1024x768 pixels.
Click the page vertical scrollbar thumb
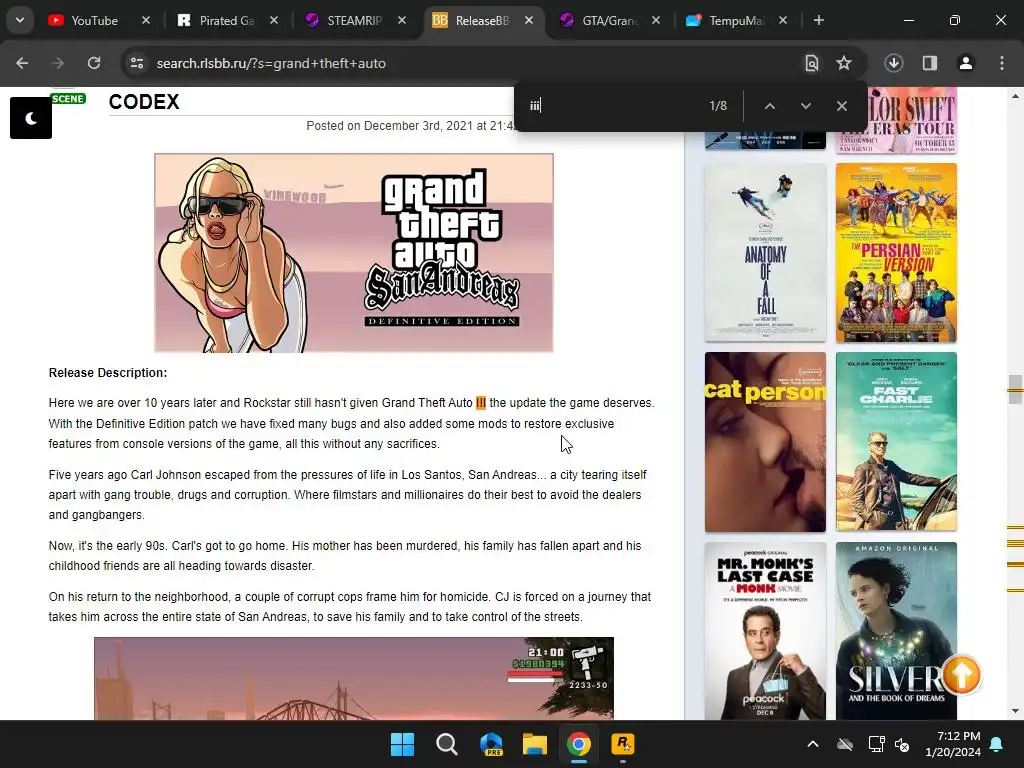pos(1015,390)
